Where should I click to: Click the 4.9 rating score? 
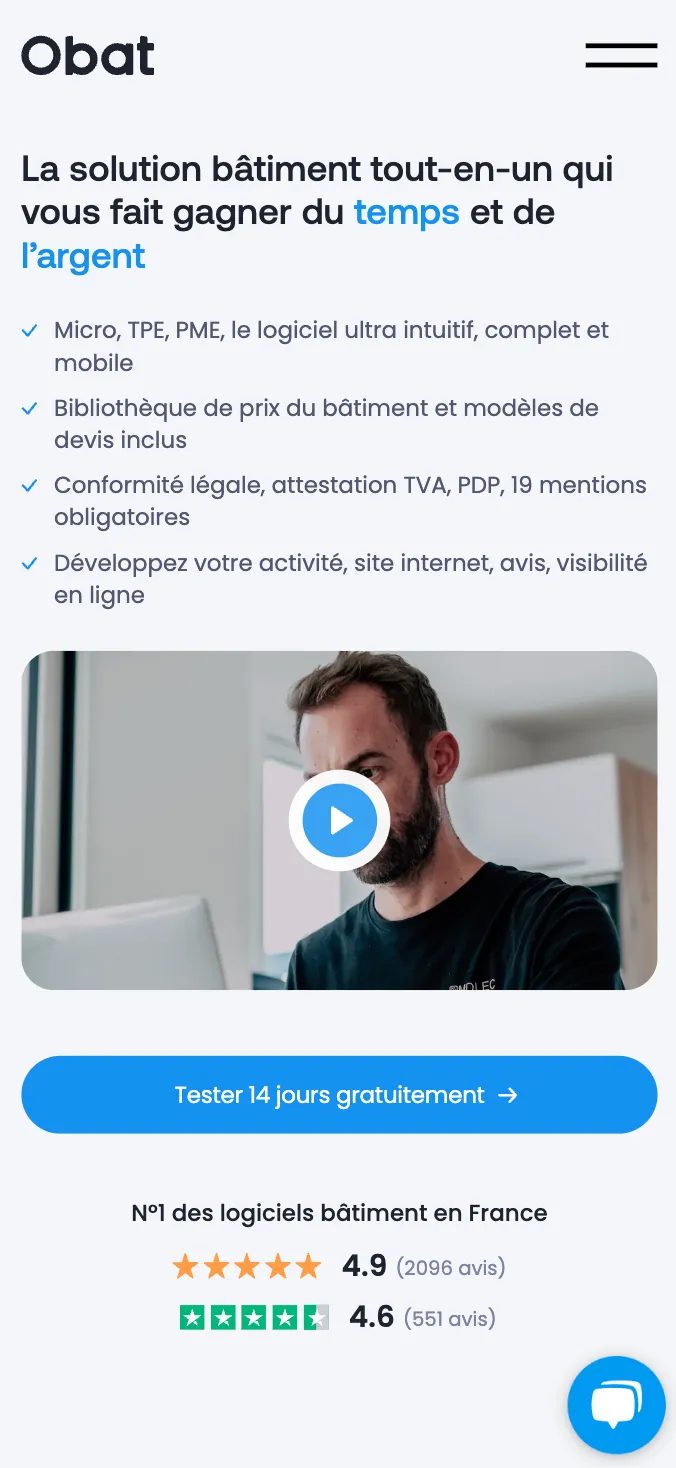(364, 1267)
